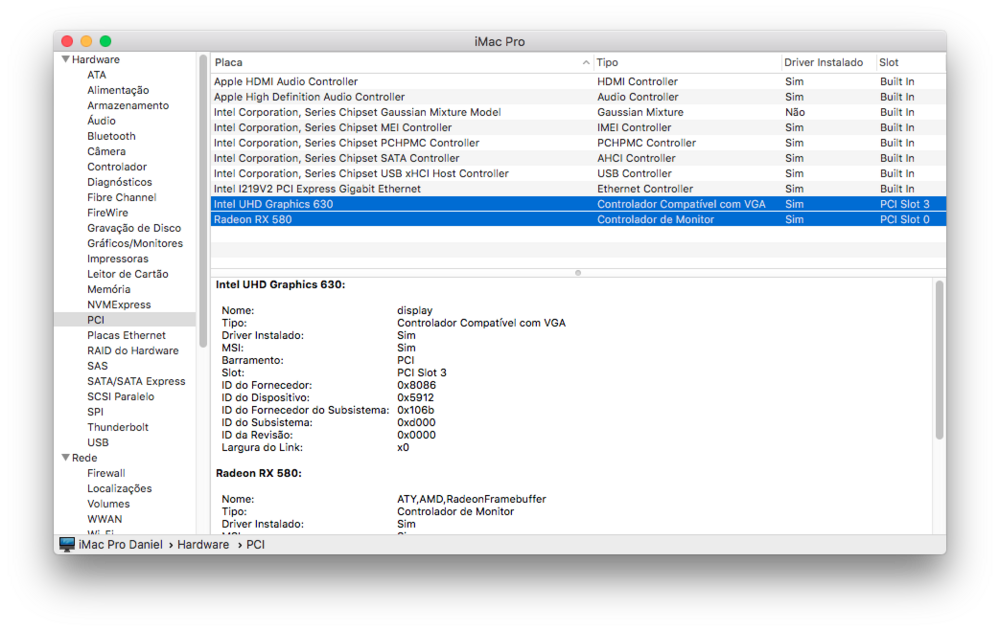The image size is (1000, 631).
Task: Click the details pane vertical scrollbar
Action: pyautogui.click(x=938, y=360)
